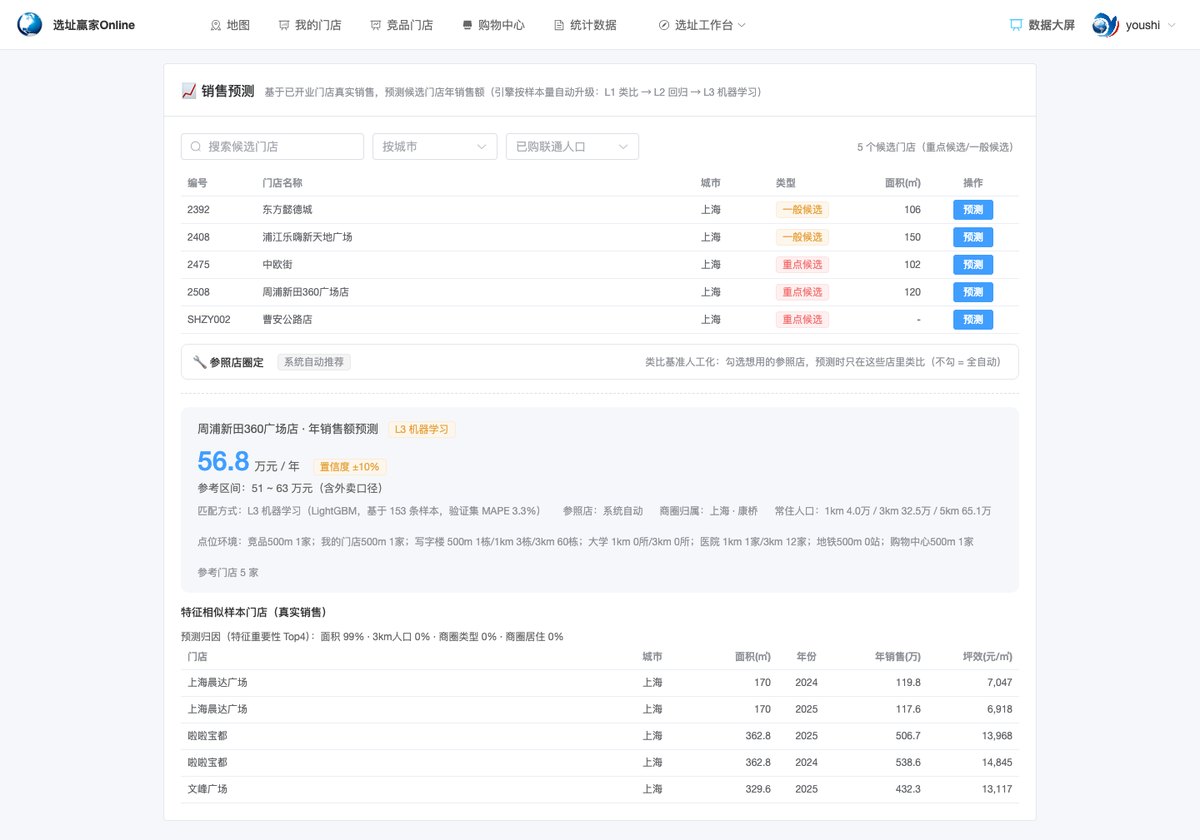Screen dimensions: 1200x840
Task: Click 预测 for 曹安公路店
Action: (973, 320)
